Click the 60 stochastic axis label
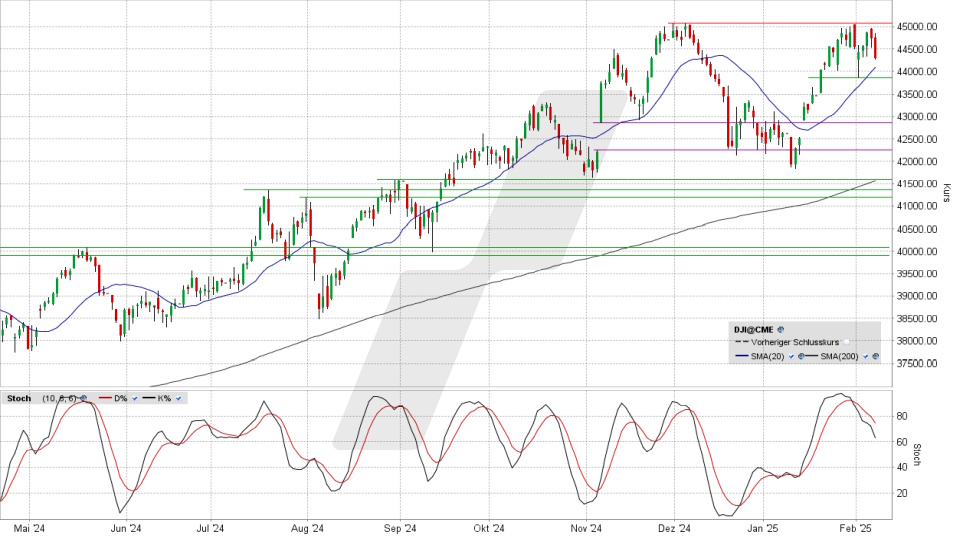This screenshot has width=960, height=540. pos(902,442)
